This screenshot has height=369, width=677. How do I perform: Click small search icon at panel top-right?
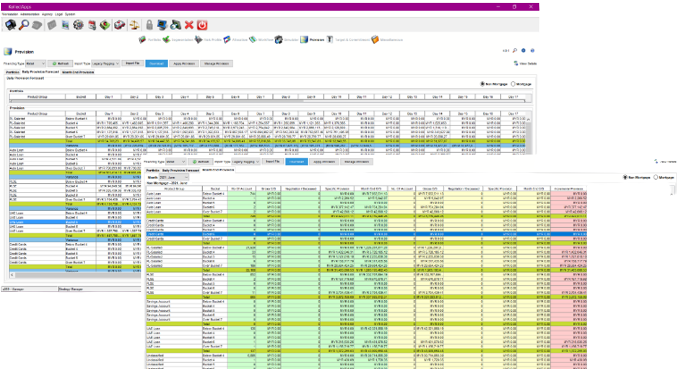(515, 50)
